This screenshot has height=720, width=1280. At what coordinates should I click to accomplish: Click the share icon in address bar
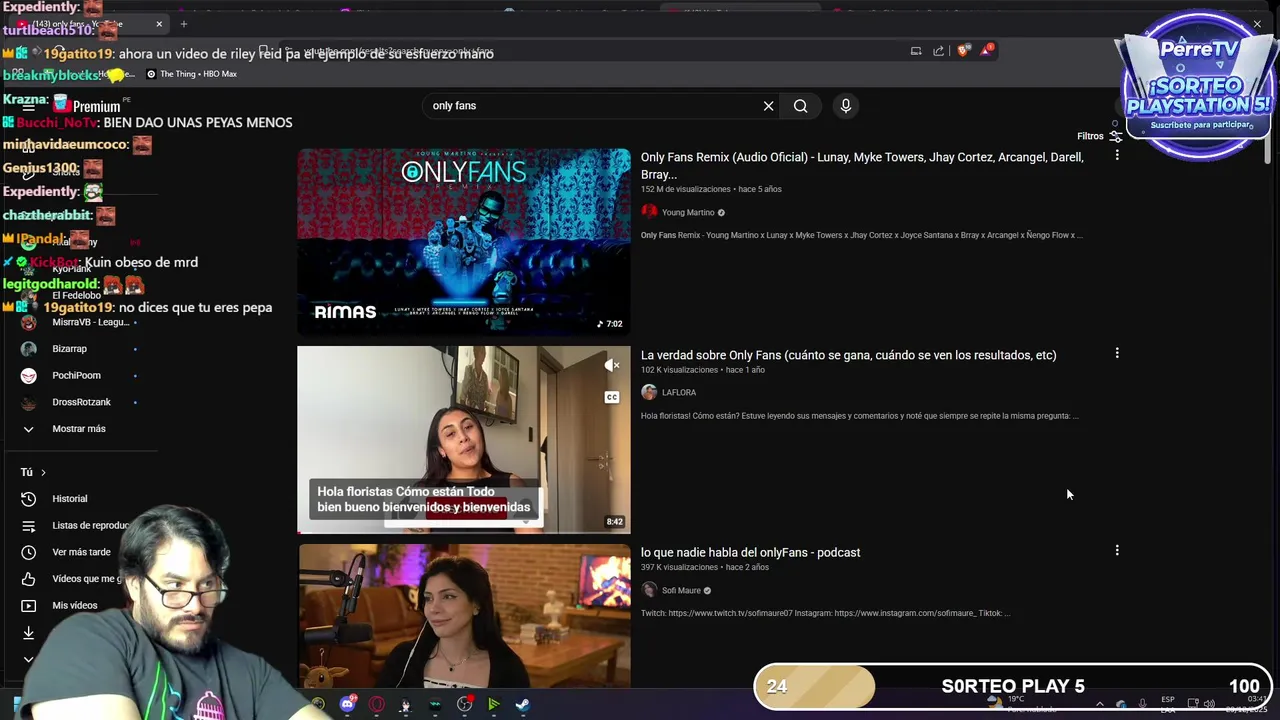938,51
